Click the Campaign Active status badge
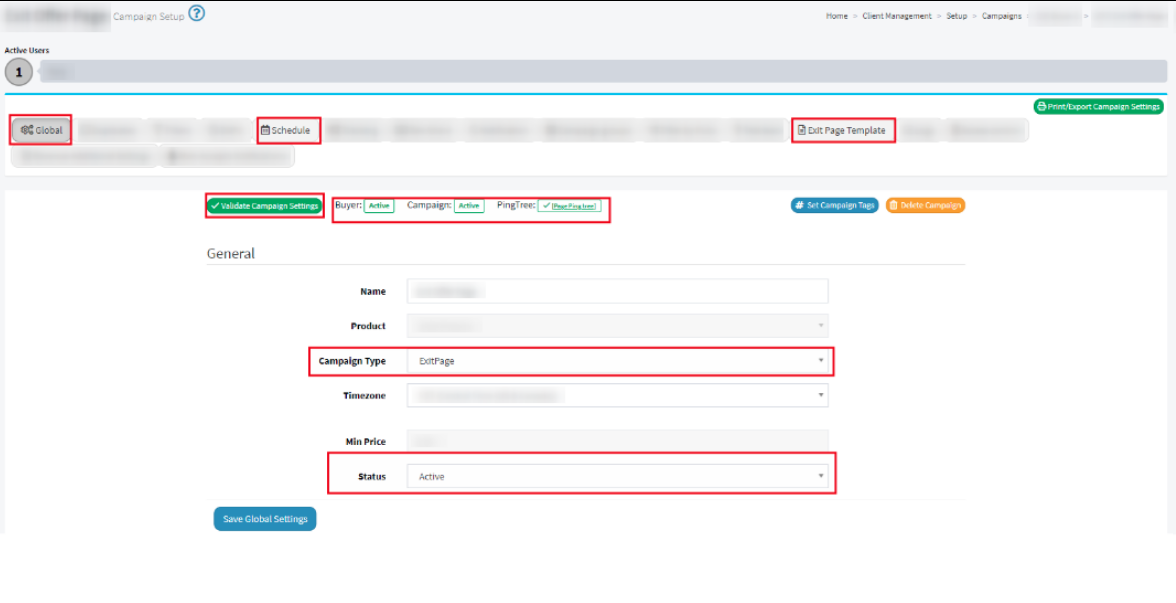The image size is (1176, 603). click(x=469, y=205)
